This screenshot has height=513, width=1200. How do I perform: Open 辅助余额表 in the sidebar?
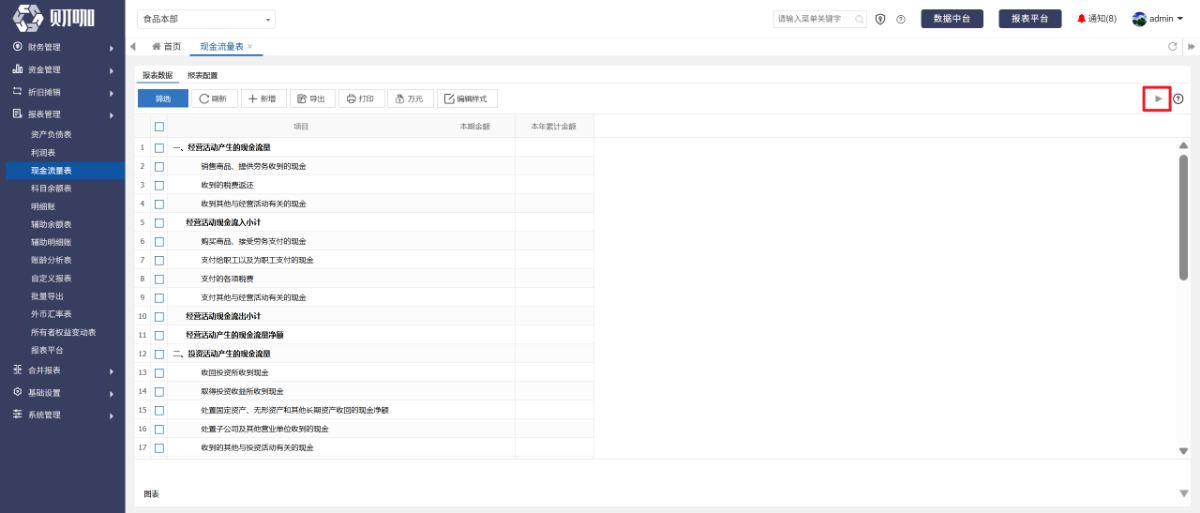(x=51, y=224)
